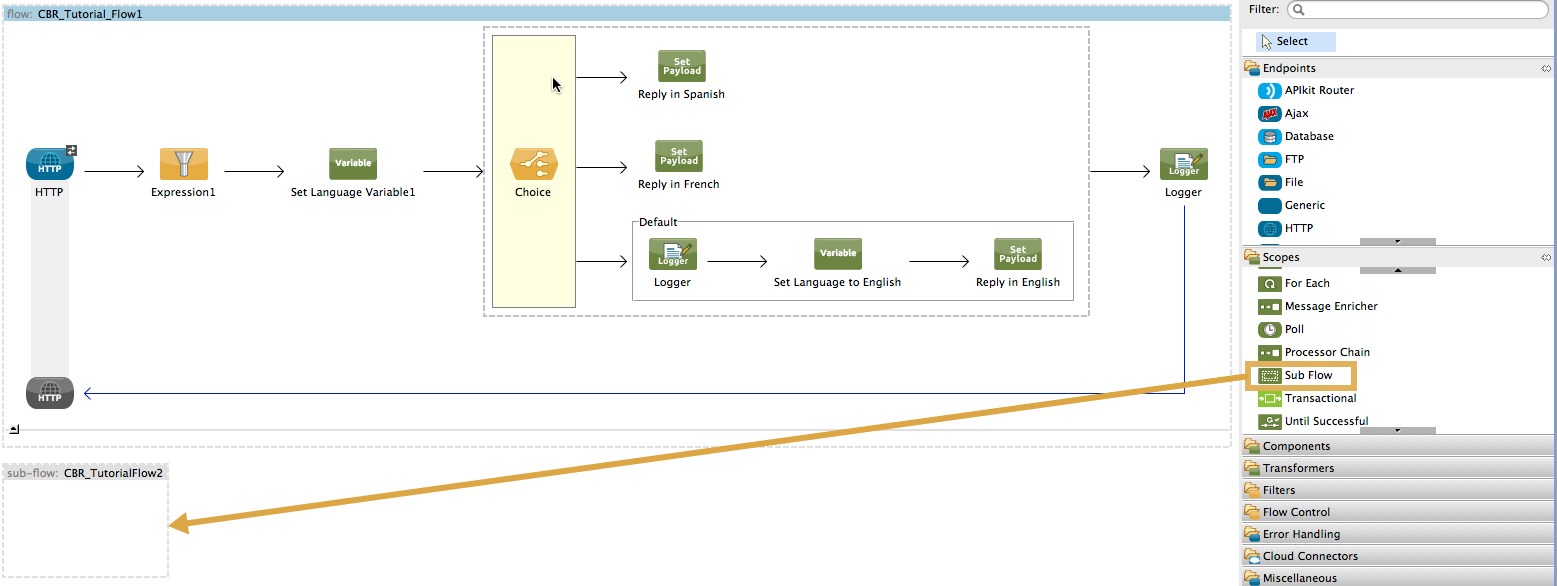Choose the Database endpoint in palette
Image resolution: width=1557 pixels, height=586 pixels.
click(x=1308, y=136)
